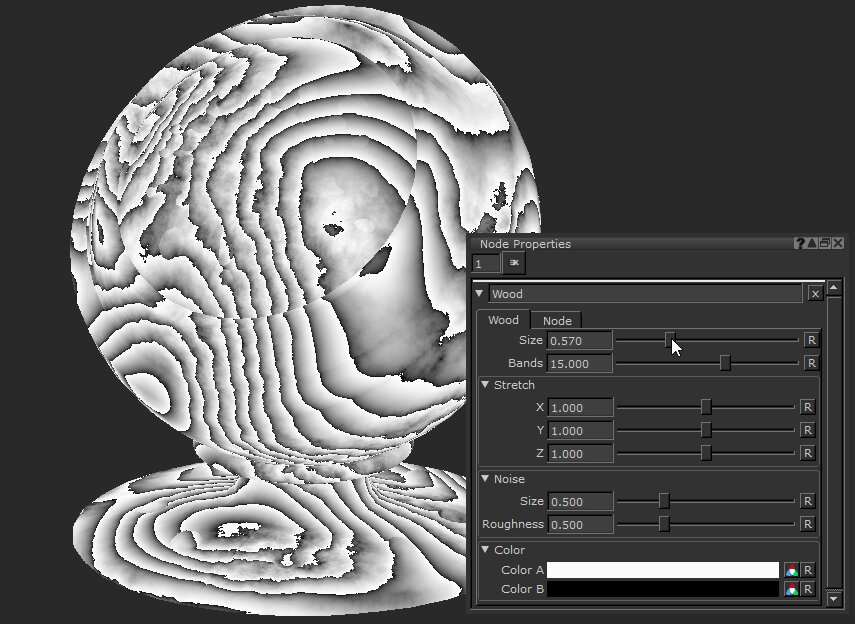Click the Bands slider handle
The image size is (855, 624).
pos(724,362)
